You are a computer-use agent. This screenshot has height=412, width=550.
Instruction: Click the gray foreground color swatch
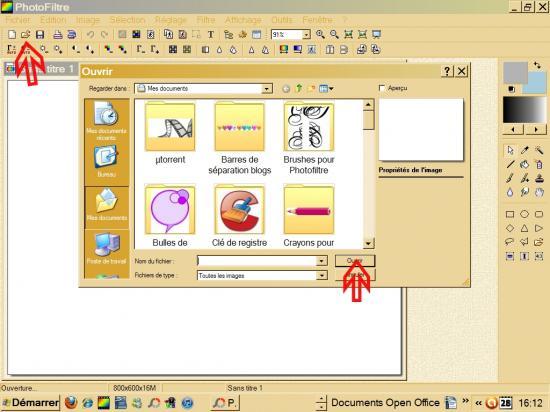point(515,73)
